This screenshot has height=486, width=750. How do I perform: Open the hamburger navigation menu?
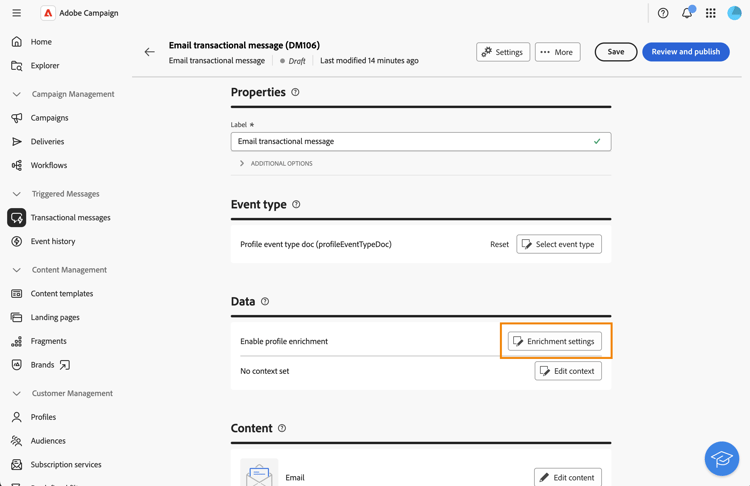click(x=16, y=13)
